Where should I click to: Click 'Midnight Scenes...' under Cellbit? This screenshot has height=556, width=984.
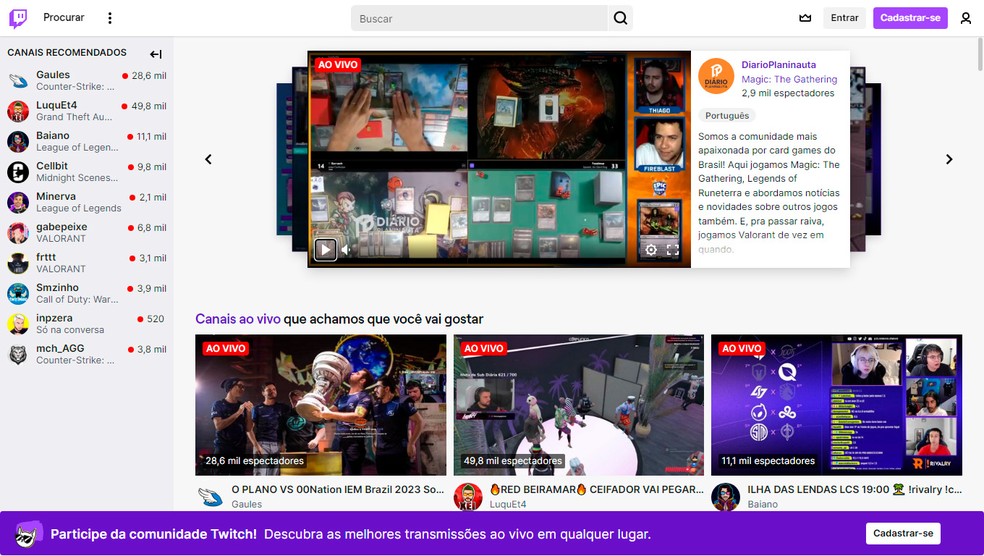click(77, 178)
